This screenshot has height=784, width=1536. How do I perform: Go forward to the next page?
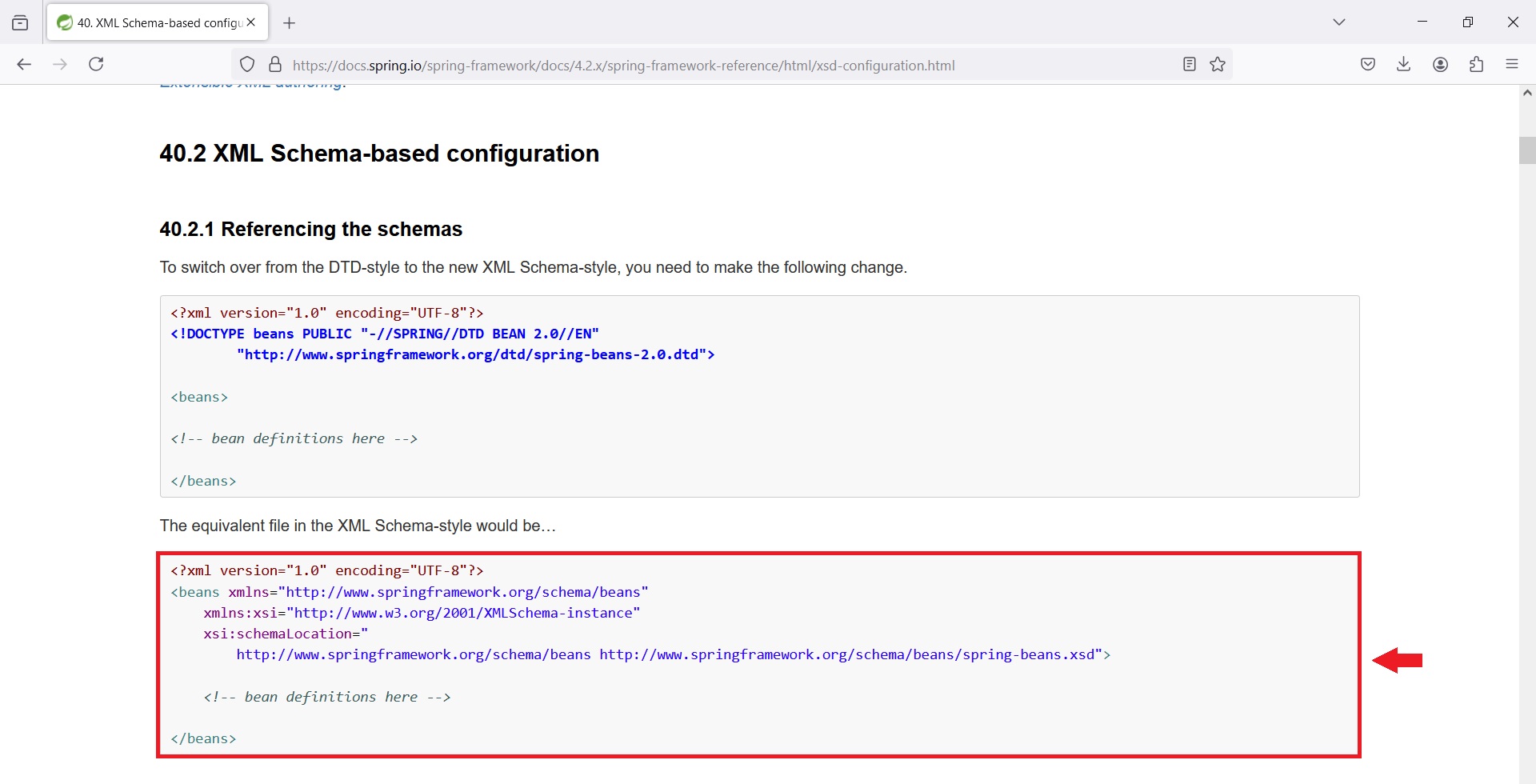[60, 65]
